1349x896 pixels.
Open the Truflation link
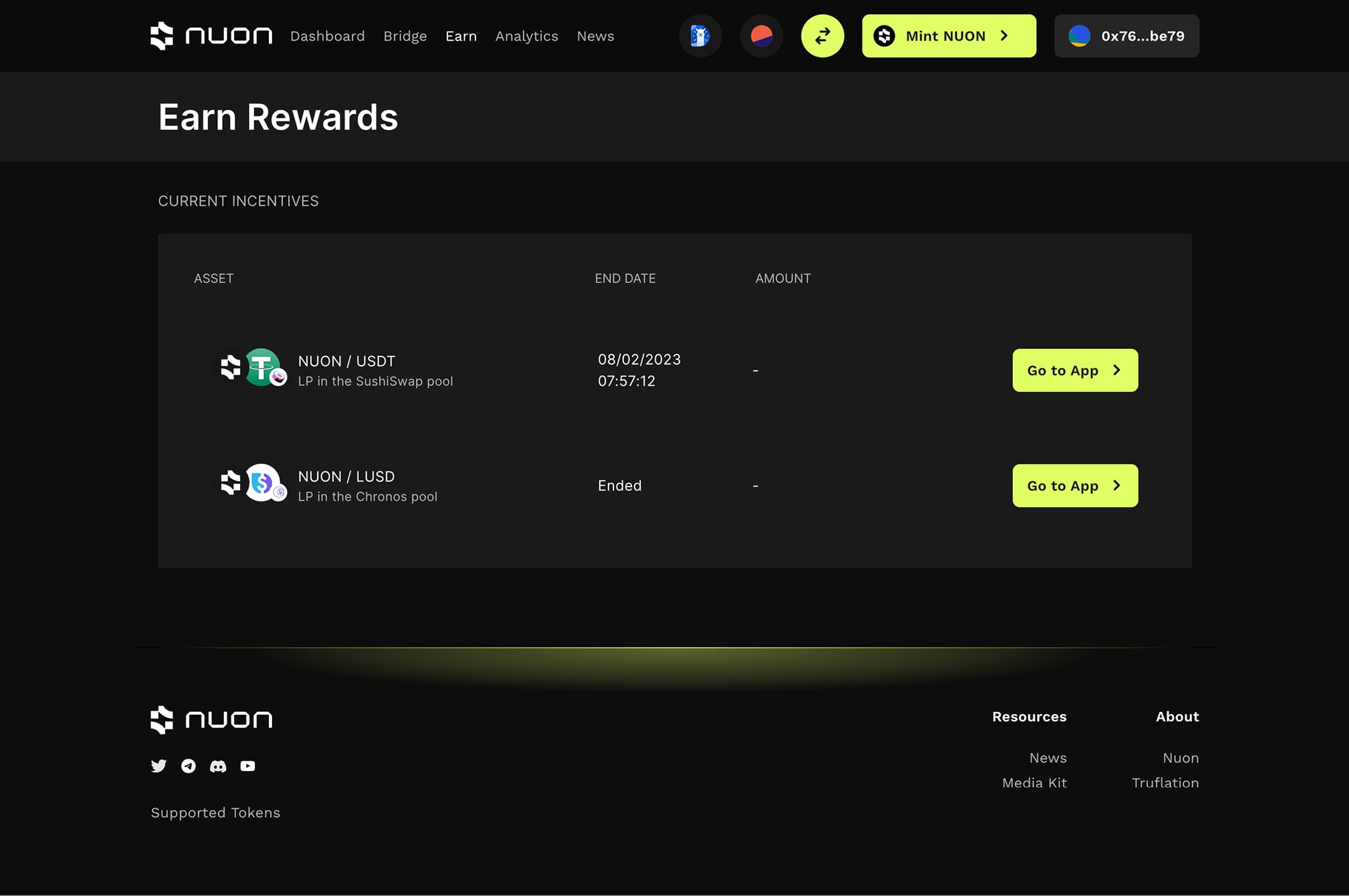1165,783
